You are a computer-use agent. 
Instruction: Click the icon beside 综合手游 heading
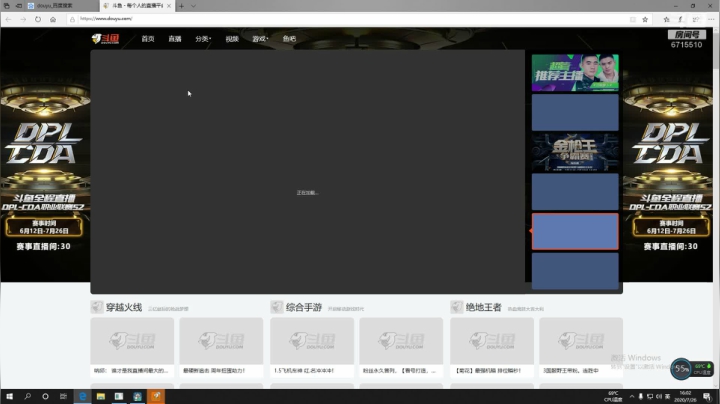(x=277, y=307)
